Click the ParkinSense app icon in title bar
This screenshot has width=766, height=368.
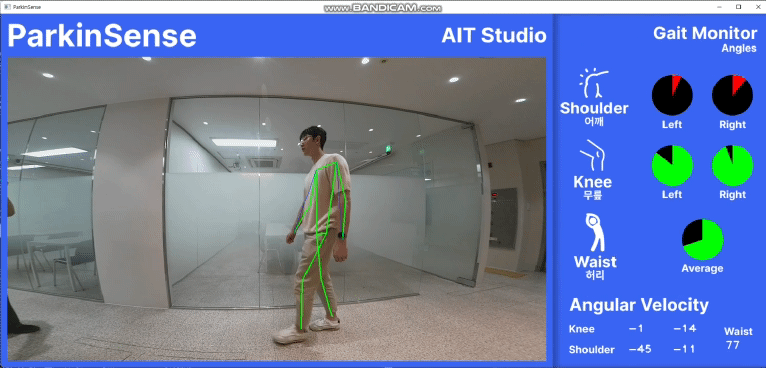[x=7, y=7]
